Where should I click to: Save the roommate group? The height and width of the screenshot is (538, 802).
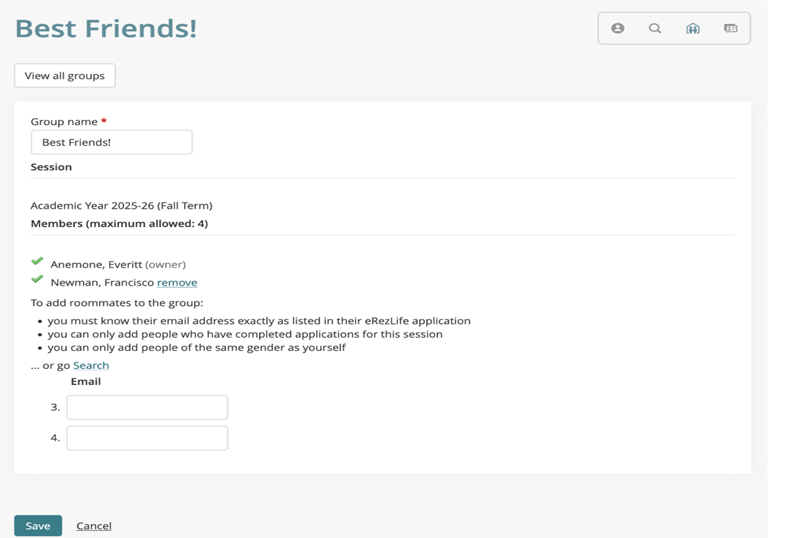(38, 525)
